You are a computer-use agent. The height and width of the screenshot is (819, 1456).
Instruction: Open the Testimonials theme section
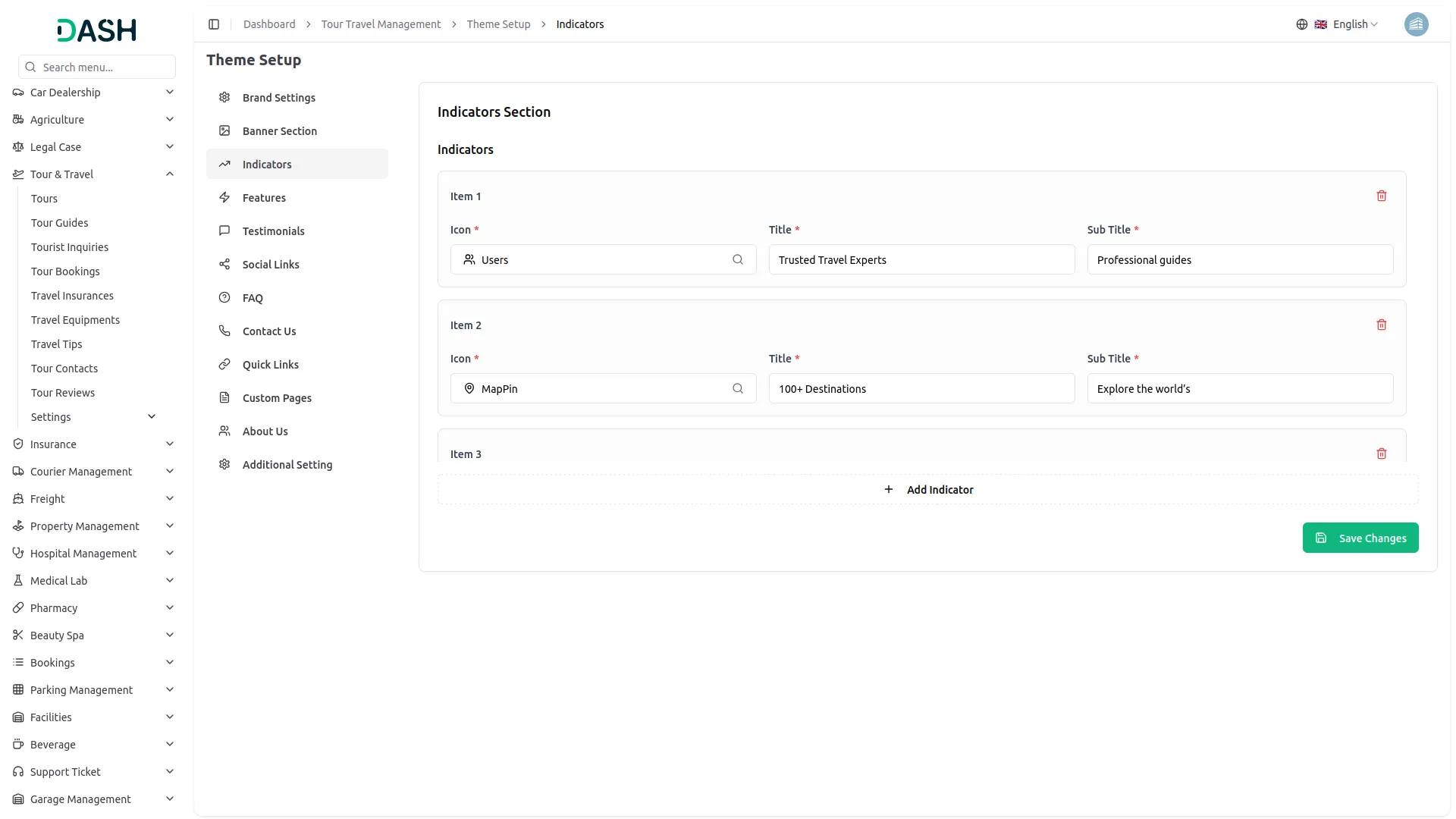coord(273,231)
